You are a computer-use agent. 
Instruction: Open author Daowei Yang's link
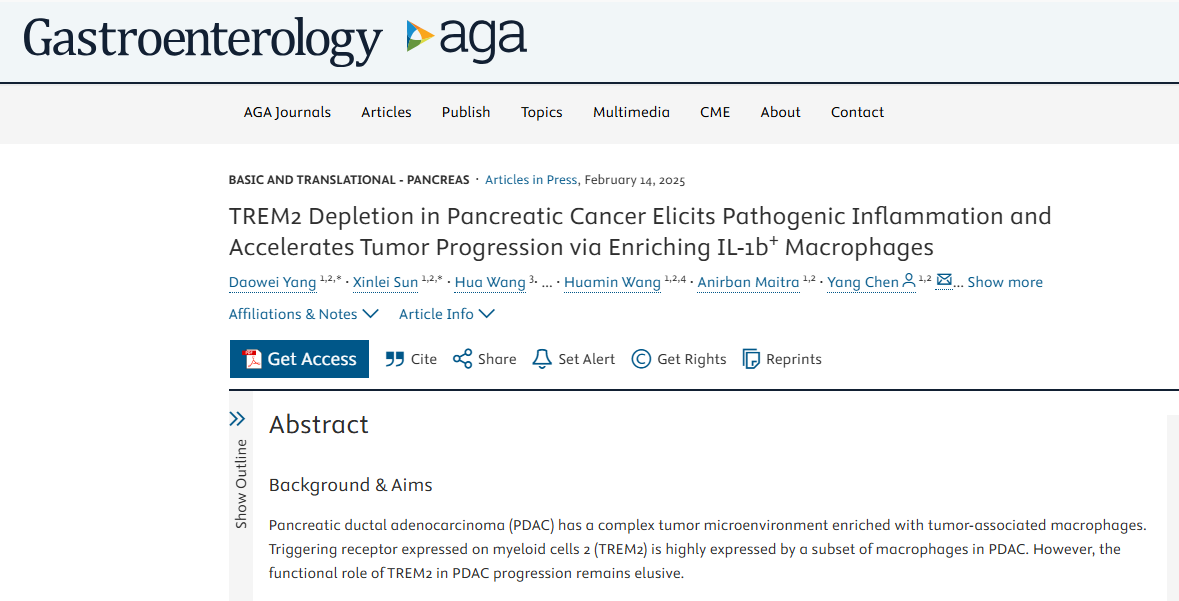[x=272, y=282]
